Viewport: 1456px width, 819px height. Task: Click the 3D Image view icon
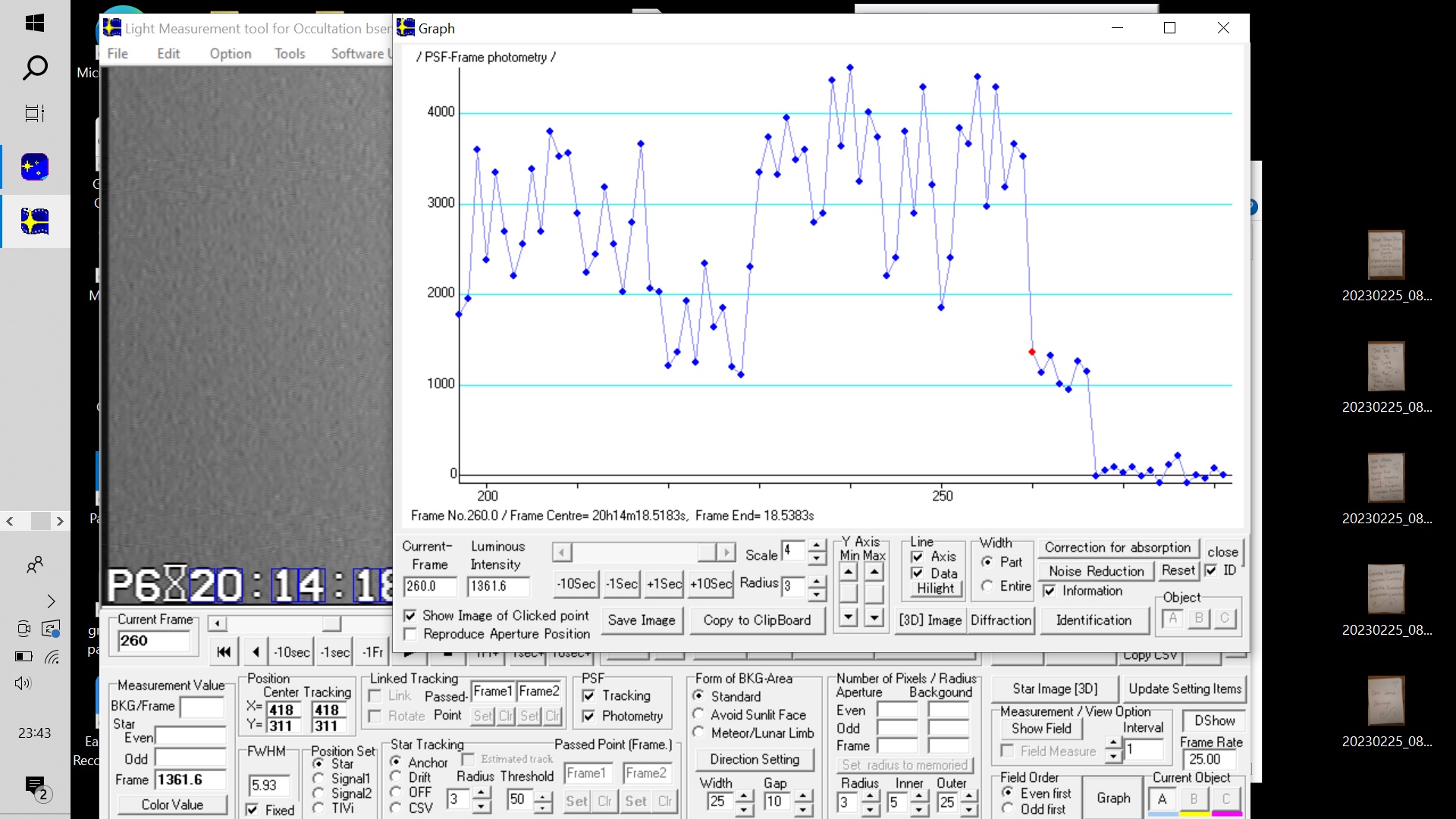pyautogui.click(x=930, y=619)
